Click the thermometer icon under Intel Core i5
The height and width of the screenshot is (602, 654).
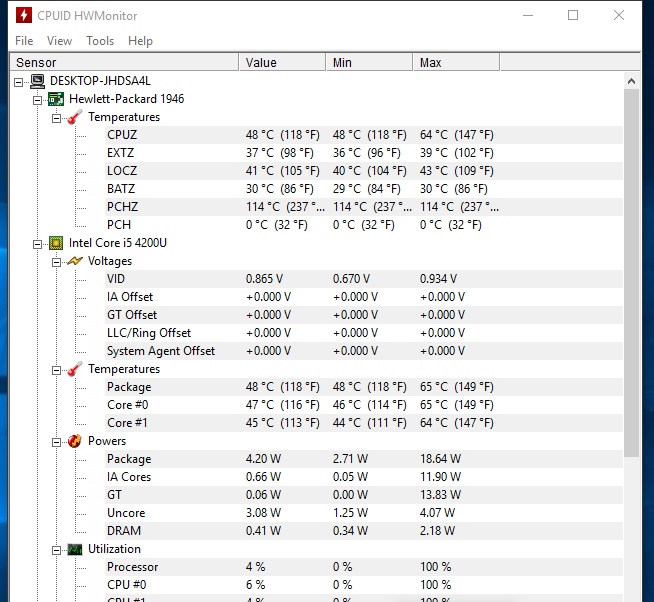pyautogui.click(x=75, y=369)
